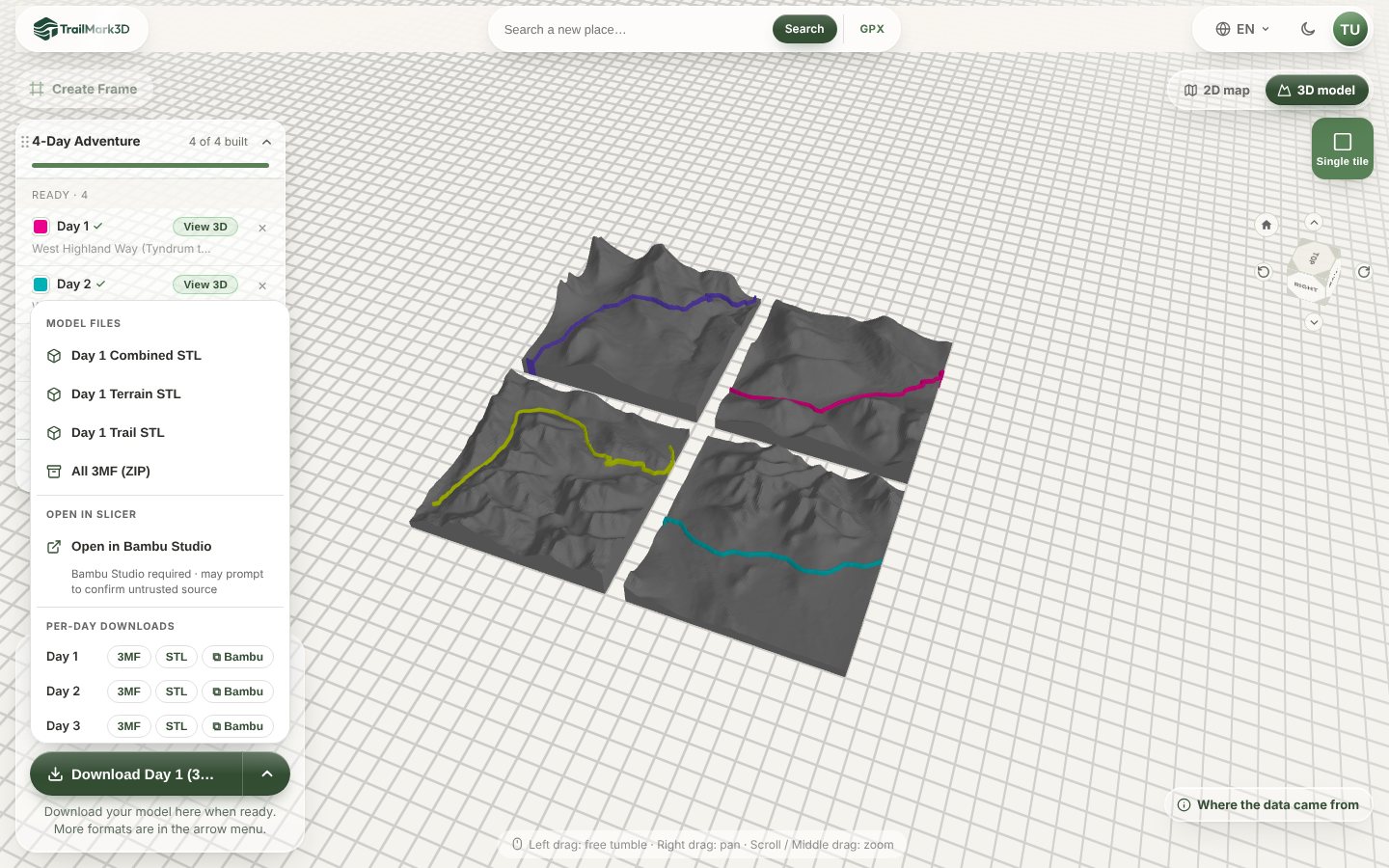Image resolution: width=1389 pixels, height=868 pixels.
Task: Select Day 1 Terrain STL
Action: (x=160, y=394)
